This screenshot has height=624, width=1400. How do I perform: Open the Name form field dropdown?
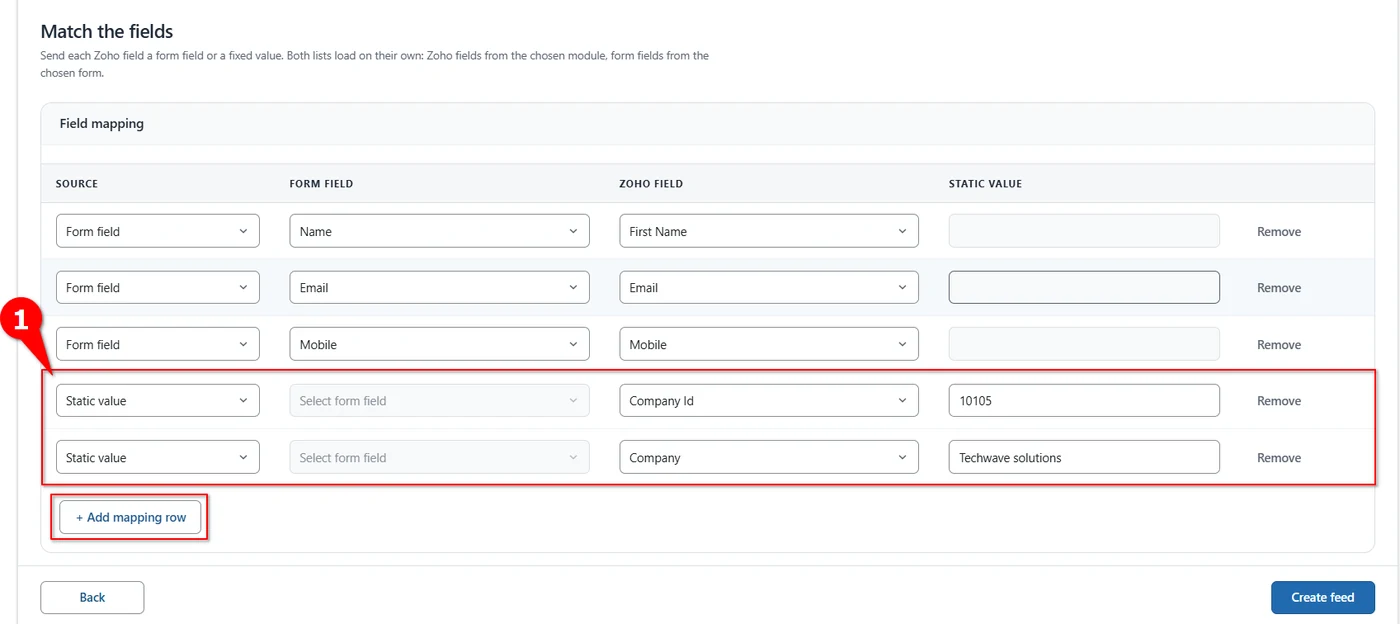pyautogui.click(x=439, y=231)
